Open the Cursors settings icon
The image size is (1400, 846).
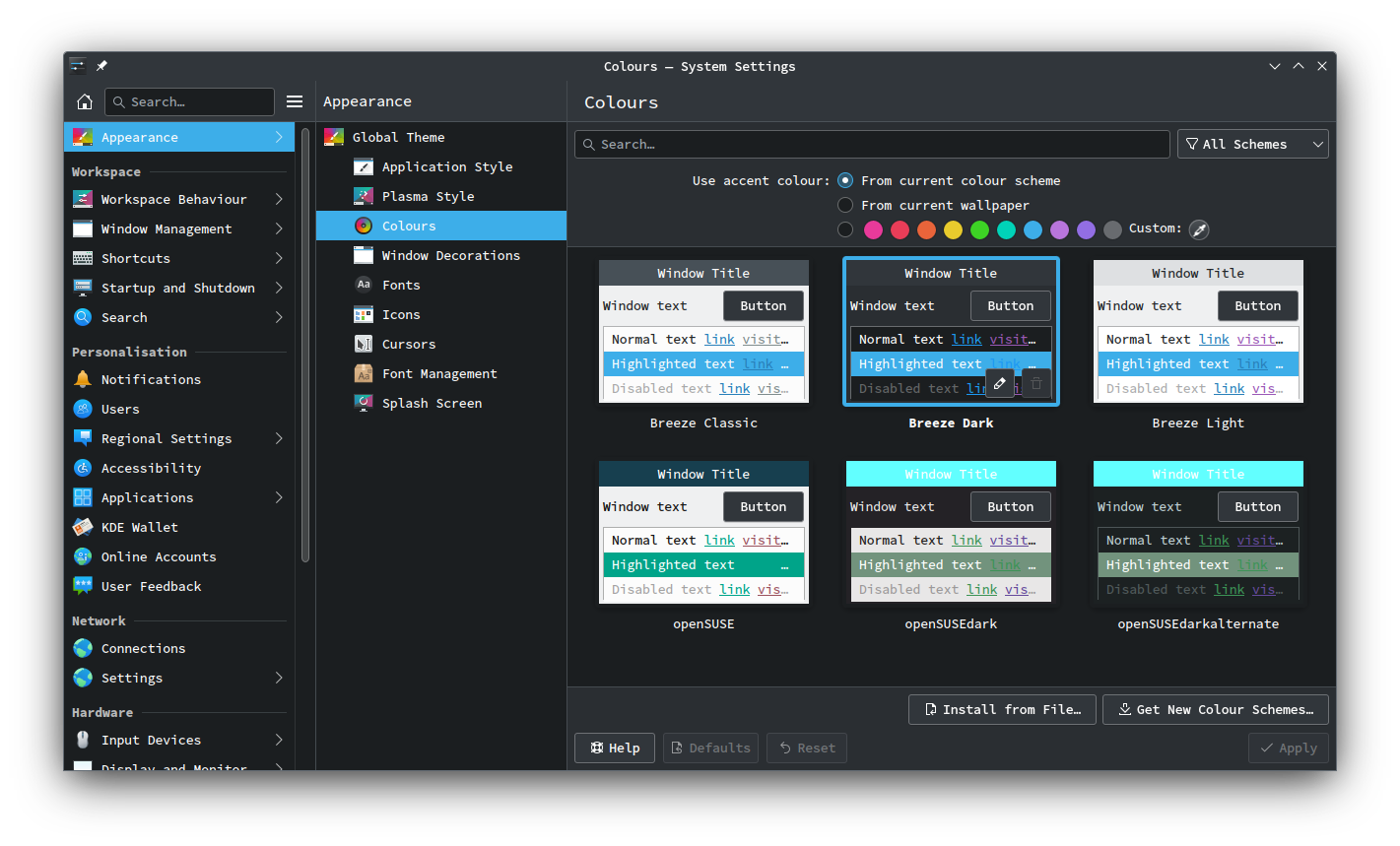tap(363, 344)
